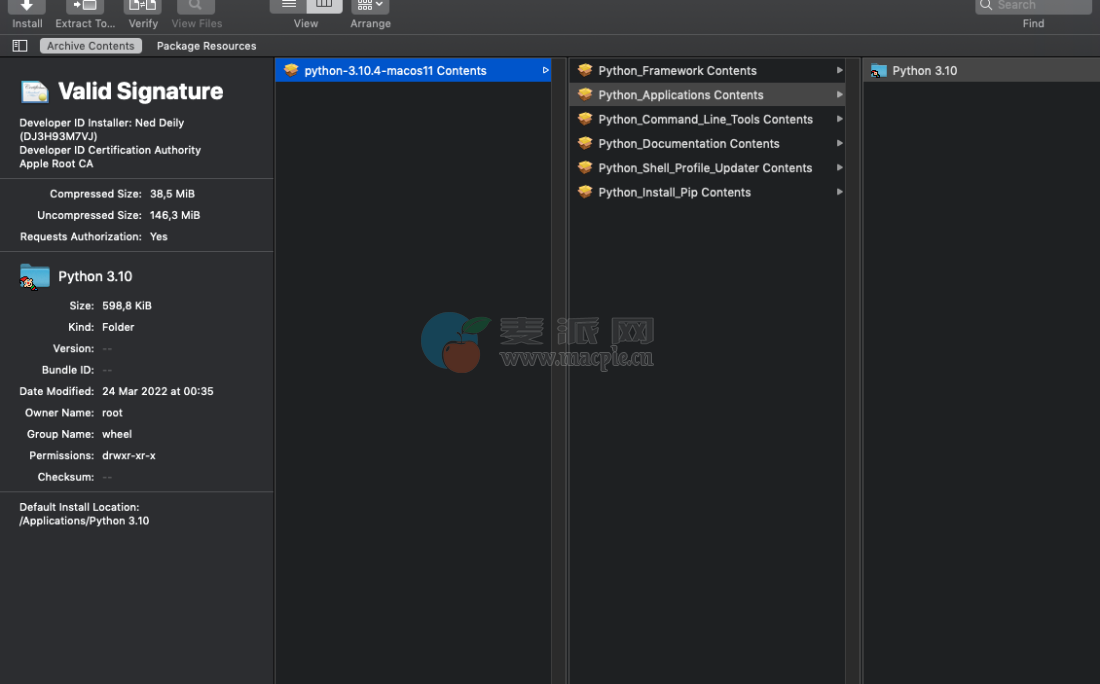Screen dimensions: 1100x684
Task: Click date modified "24 Mar 2022 at 00:35"
Action: pos(158,391)
